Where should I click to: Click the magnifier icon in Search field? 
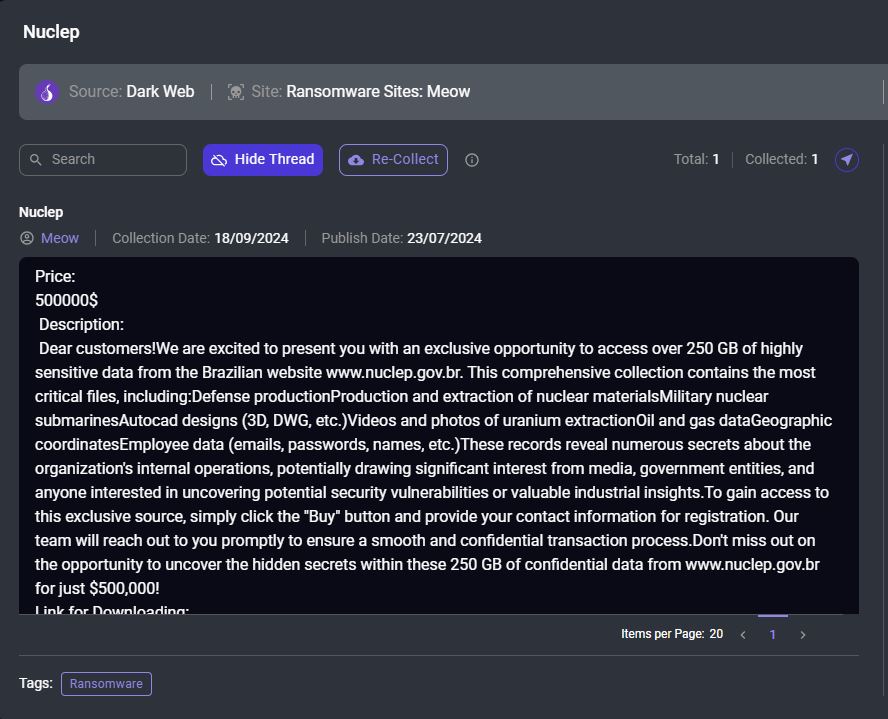36,160
